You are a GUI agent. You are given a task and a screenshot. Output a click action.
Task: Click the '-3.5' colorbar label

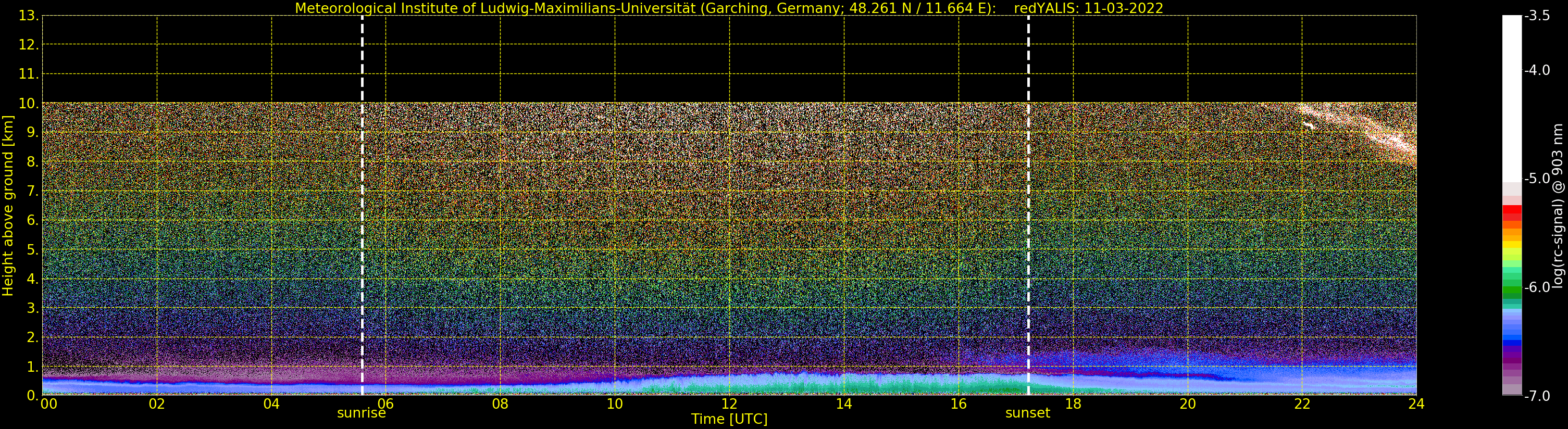pos(1537,16)
